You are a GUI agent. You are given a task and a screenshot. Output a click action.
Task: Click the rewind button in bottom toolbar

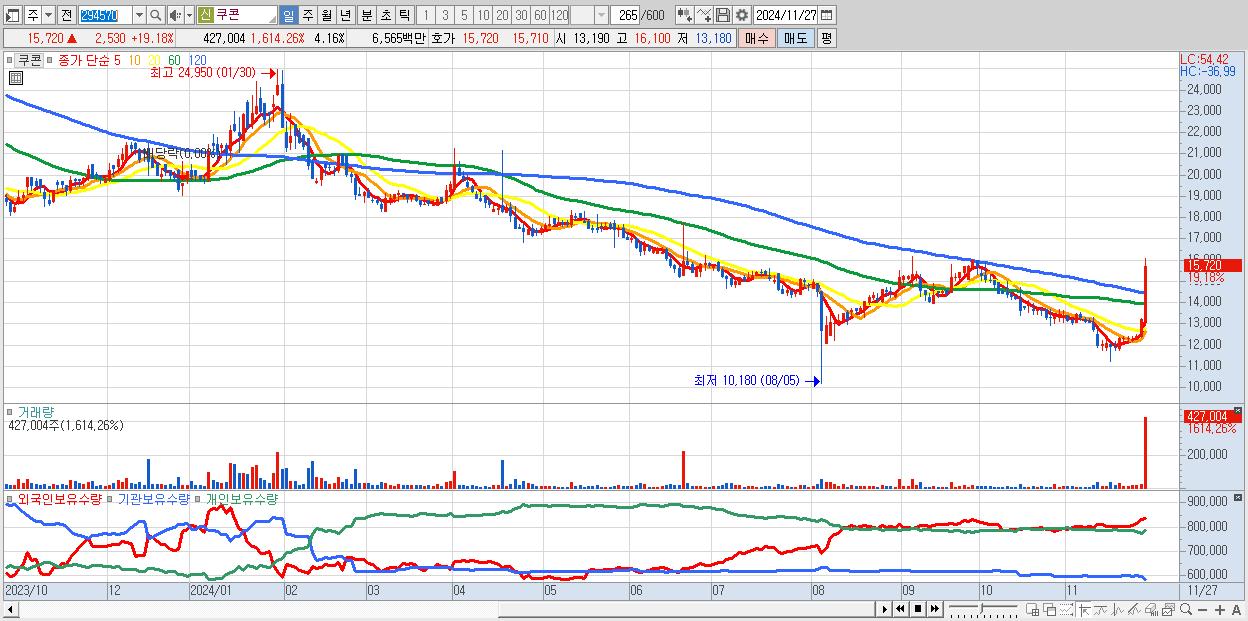click(900, 608)
